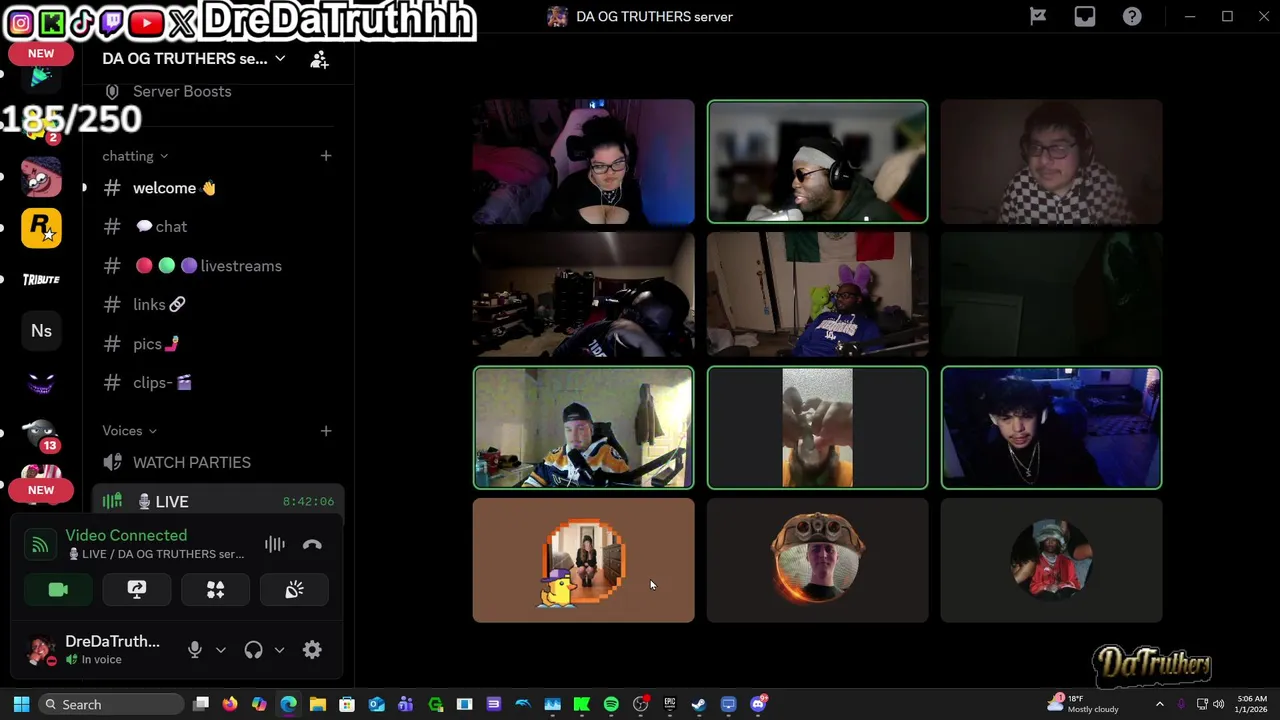The image size is (1280, 720).
Task: Deafen using the headphones icon
Action: coord(253,650)
